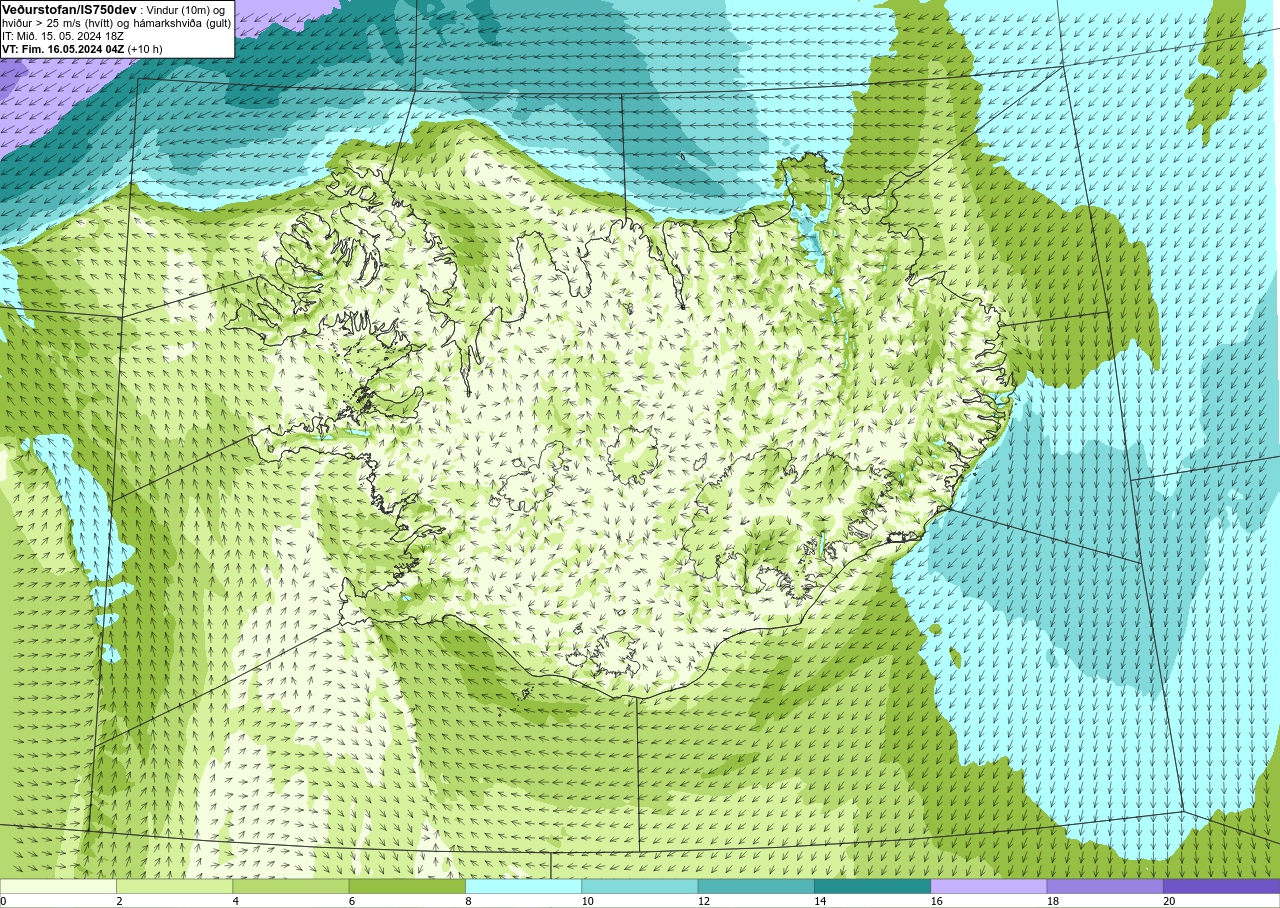Screen dimensions: 1280x908
Task: Click the "12" scale label
Action: 704,901
